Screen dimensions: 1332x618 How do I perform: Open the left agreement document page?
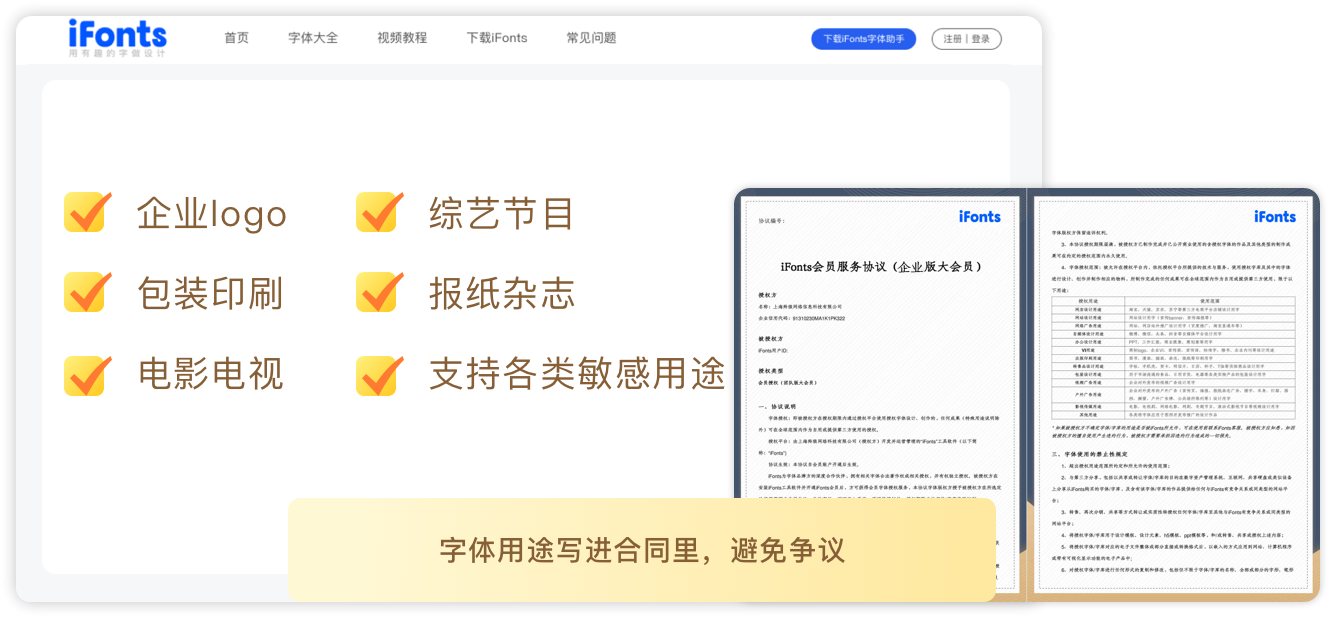coord(880,394)
